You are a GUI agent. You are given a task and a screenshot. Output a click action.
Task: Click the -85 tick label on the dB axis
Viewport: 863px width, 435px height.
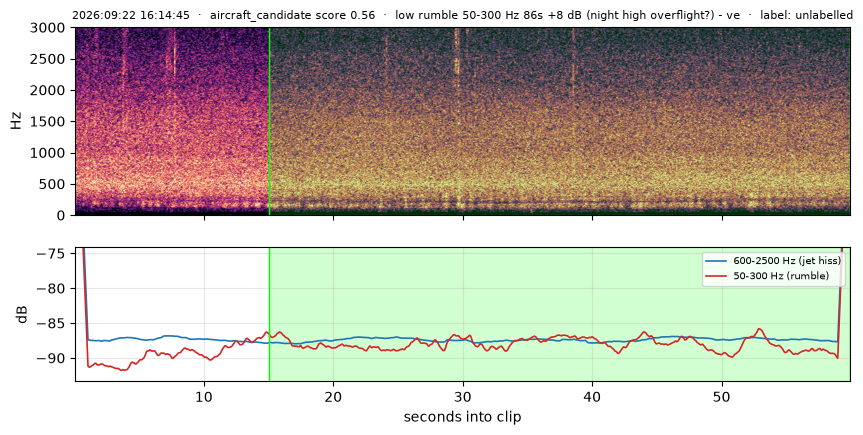point(51,324)
